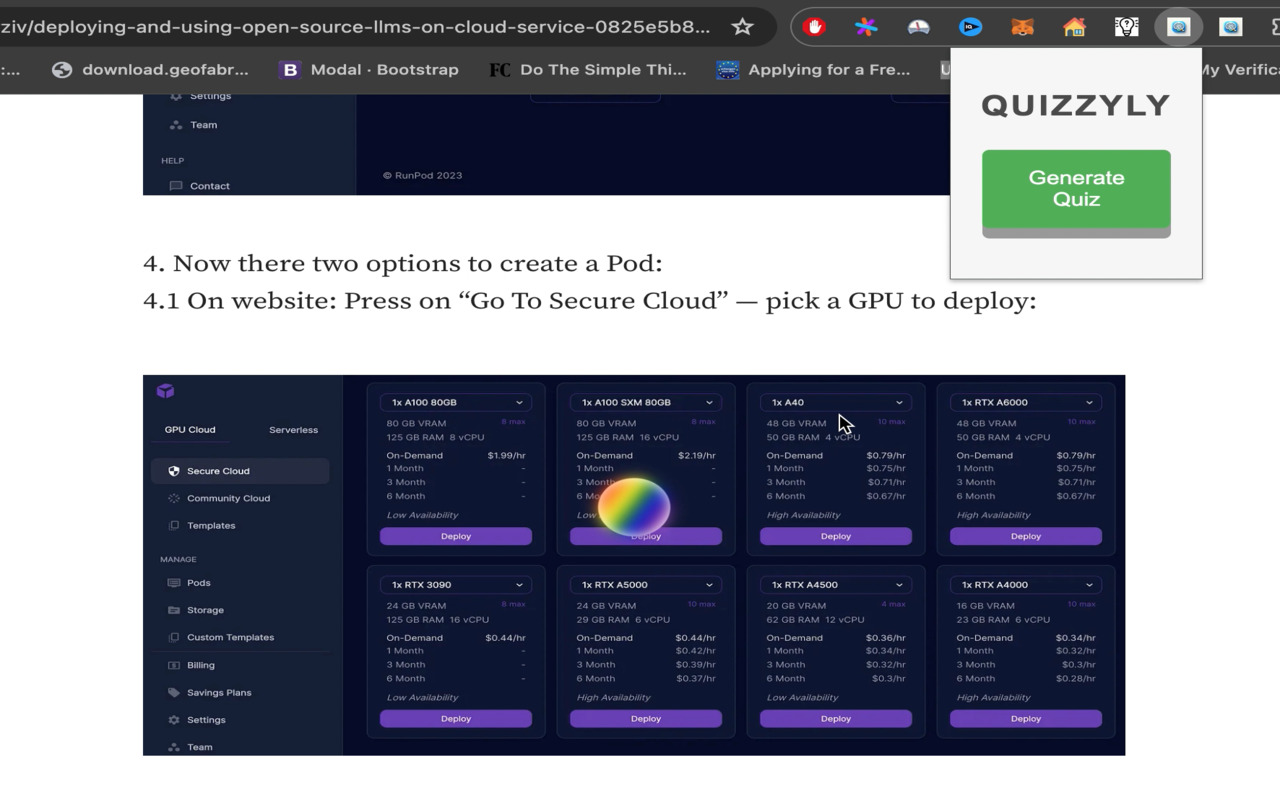The height and width of the screenshot is (800, 1280).
Task: Bookmark this page with the star icon
Action: tap(742, 27)
